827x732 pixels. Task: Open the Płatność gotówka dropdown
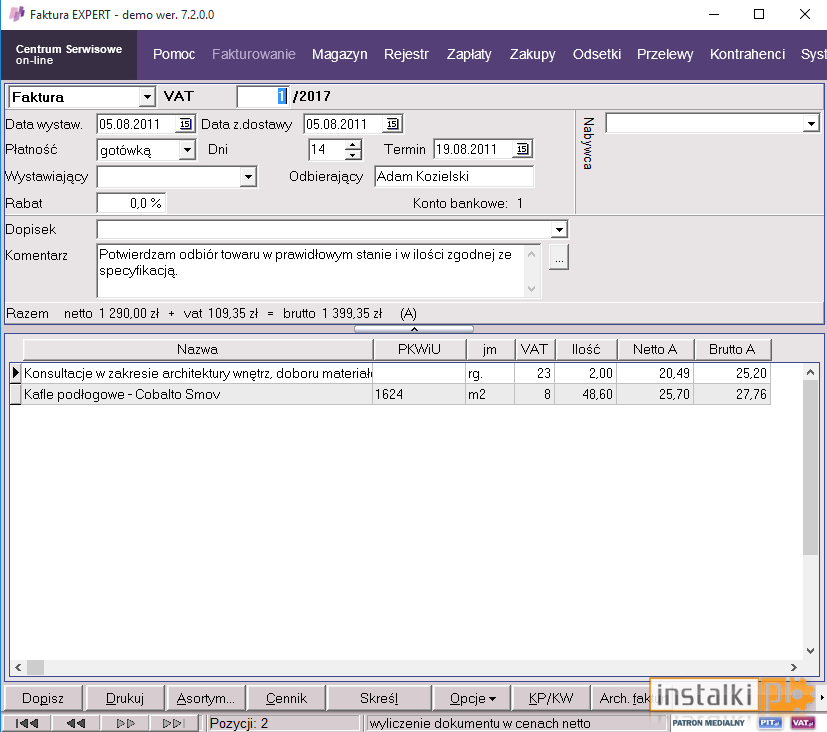[187, 150]
